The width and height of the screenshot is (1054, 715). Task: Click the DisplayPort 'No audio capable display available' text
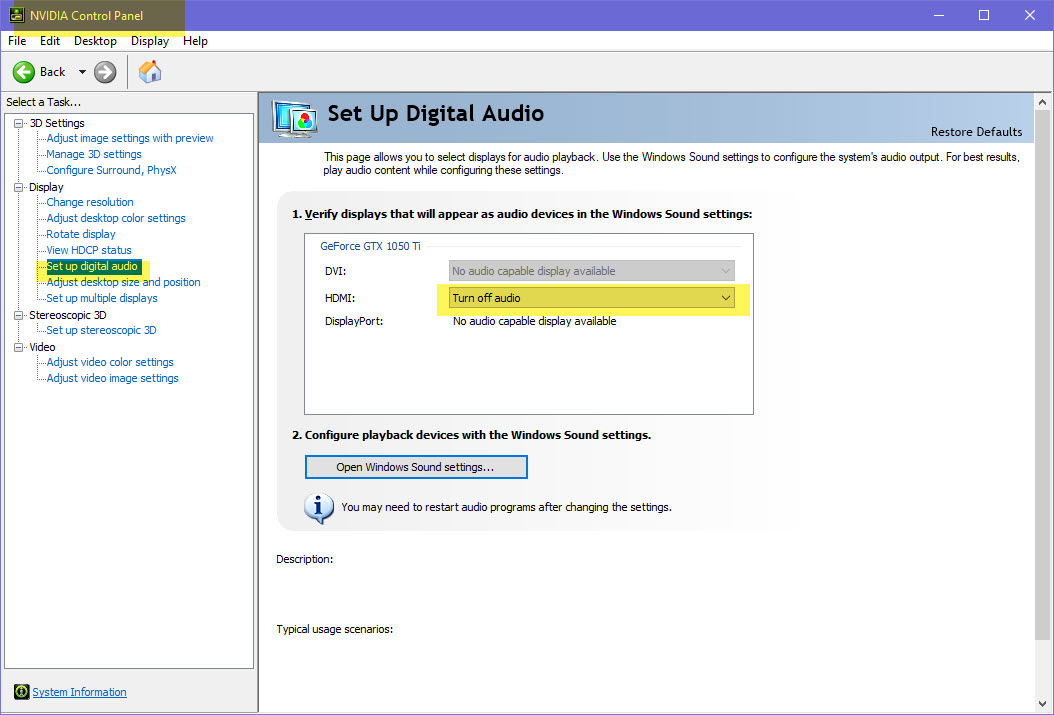click(534, 321)
